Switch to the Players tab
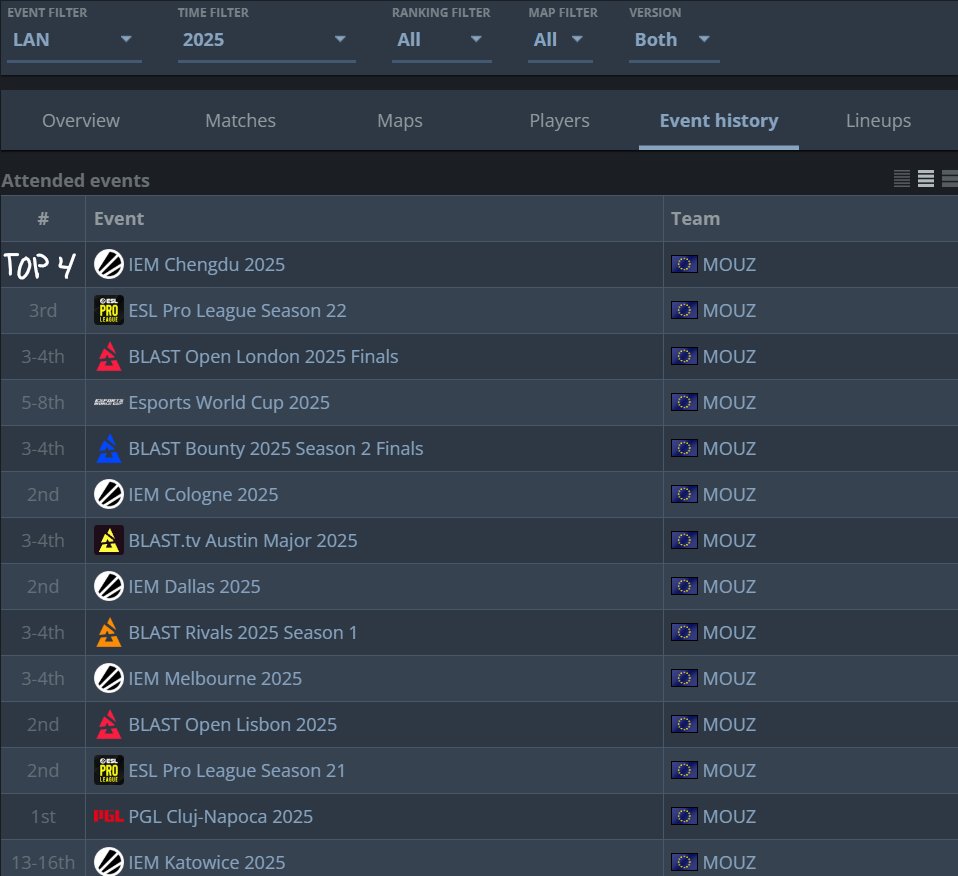 [x=559, y=120]
